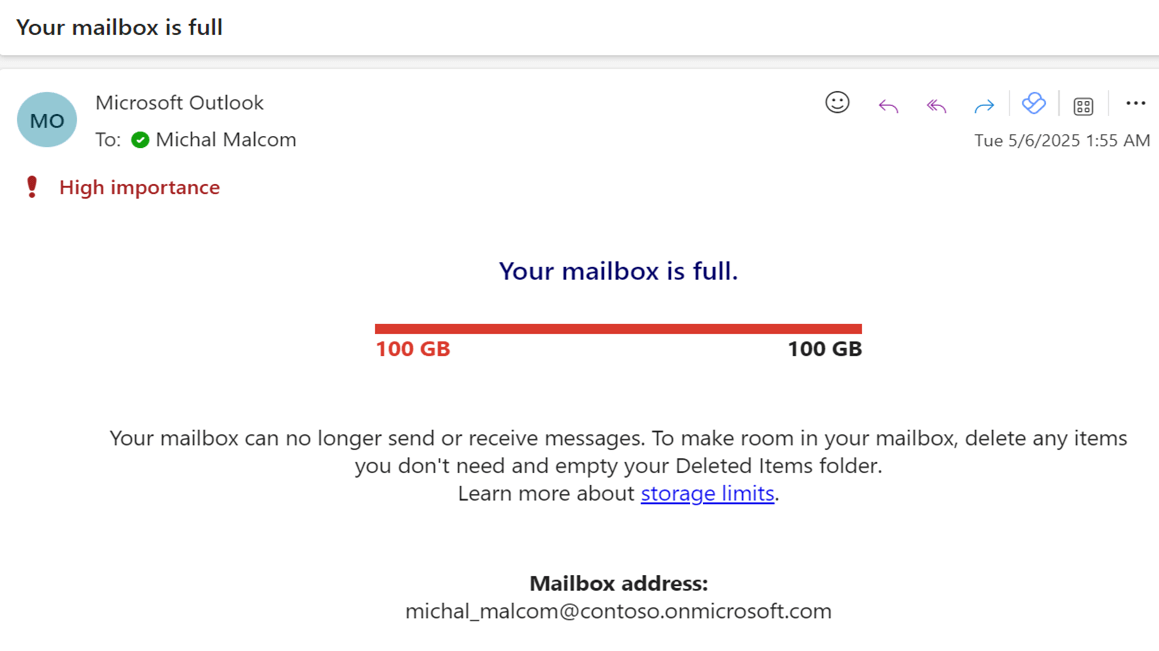Image resolution: width=1159 pixels, height=651 pixels.
Task: Click the High importance label text
Action: pyautogui.click(x=139, y=187)
